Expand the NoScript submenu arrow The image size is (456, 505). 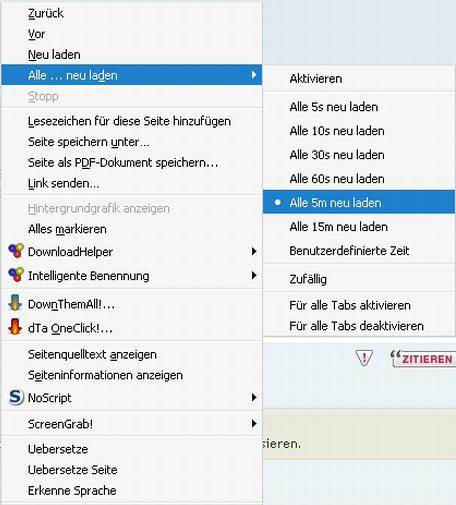click(254, 397)
